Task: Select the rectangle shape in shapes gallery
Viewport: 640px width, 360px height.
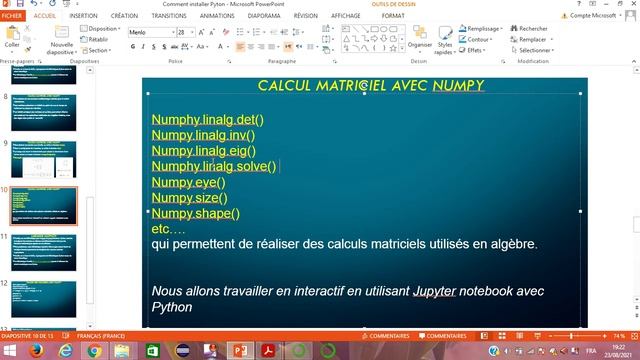Action: pyautogui.click(x=374, y=29)
